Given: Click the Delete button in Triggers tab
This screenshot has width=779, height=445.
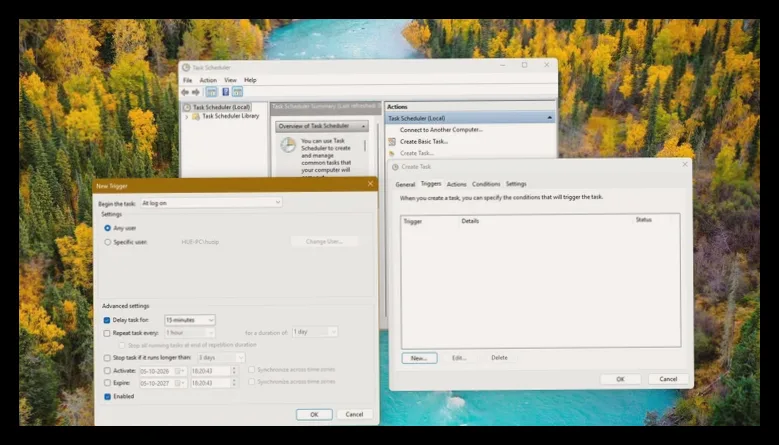Looking at the screenshot, I should pyautogui.click(x=499, y=358).
